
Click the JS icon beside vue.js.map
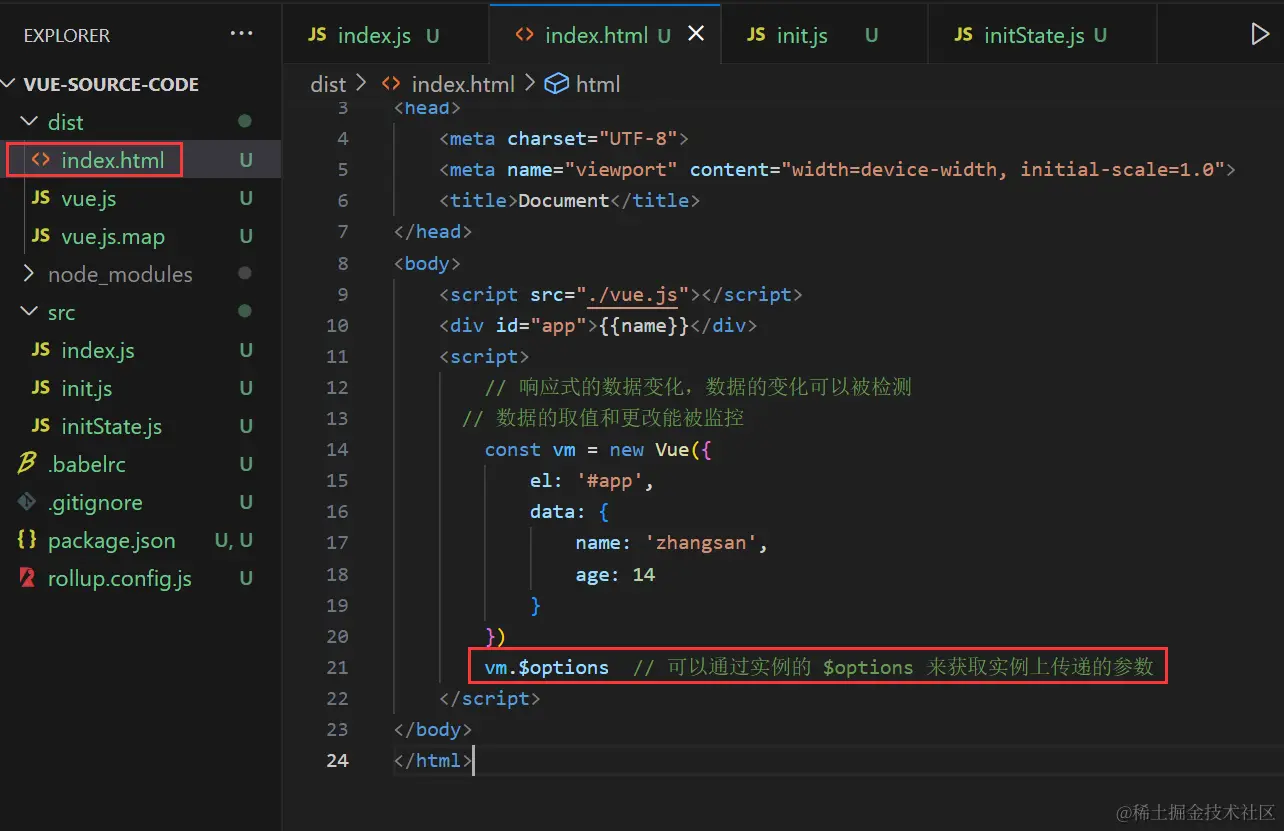coord(41,236)
